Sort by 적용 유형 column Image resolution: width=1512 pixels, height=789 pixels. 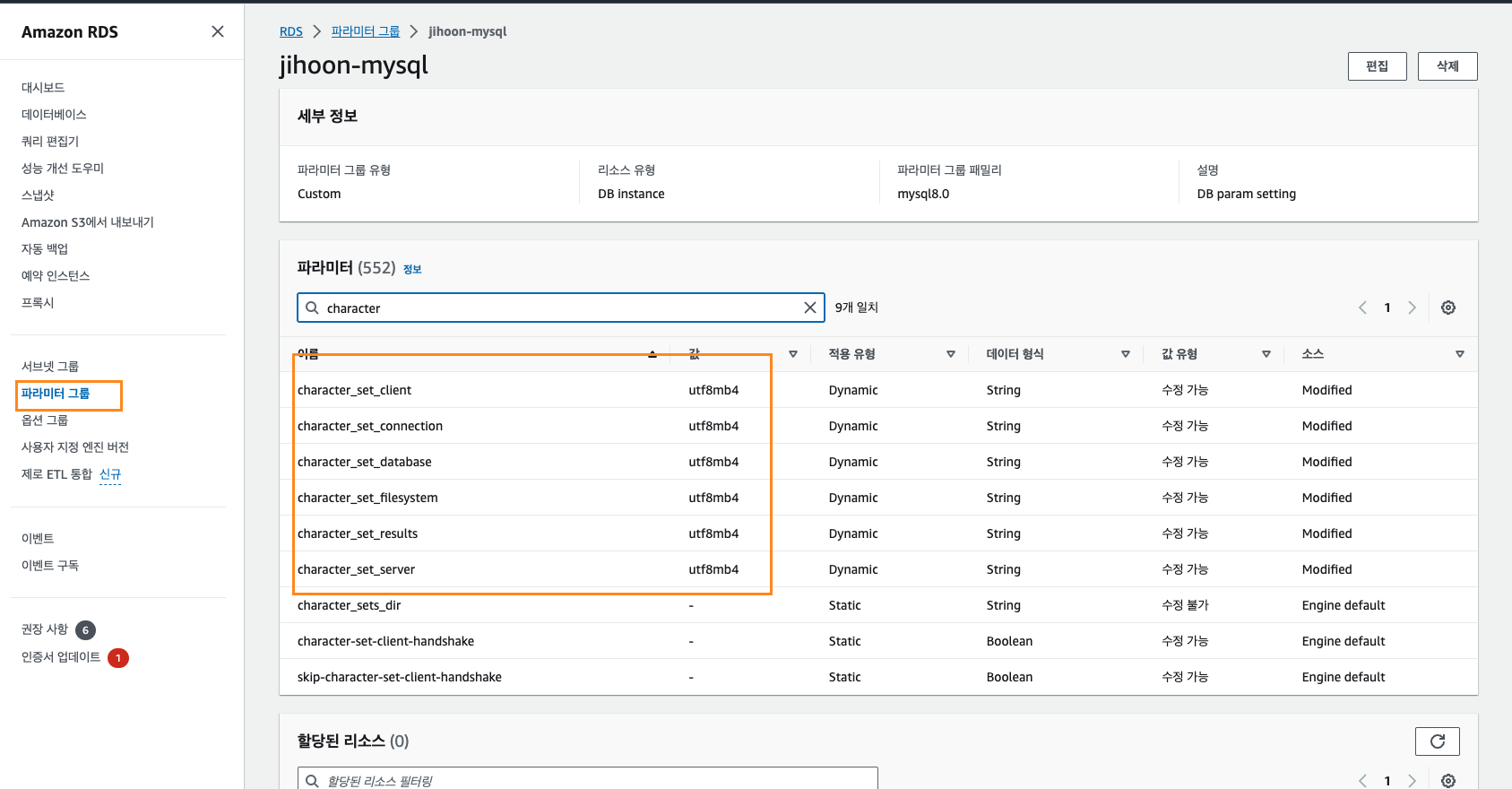point(951,354)
